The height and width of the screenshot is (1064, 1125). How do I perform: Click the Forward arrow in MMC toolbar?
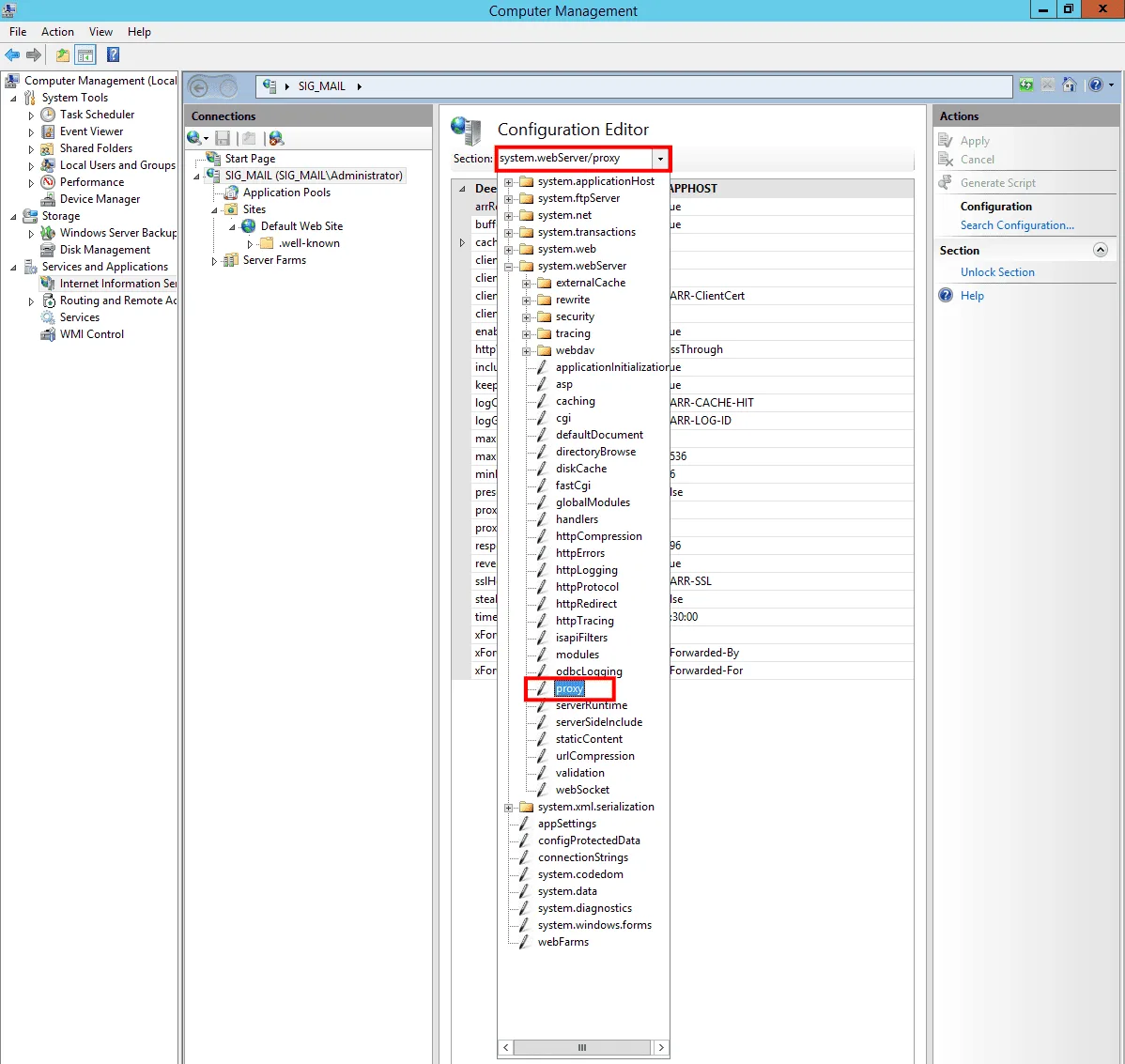[x=34, y=55]
